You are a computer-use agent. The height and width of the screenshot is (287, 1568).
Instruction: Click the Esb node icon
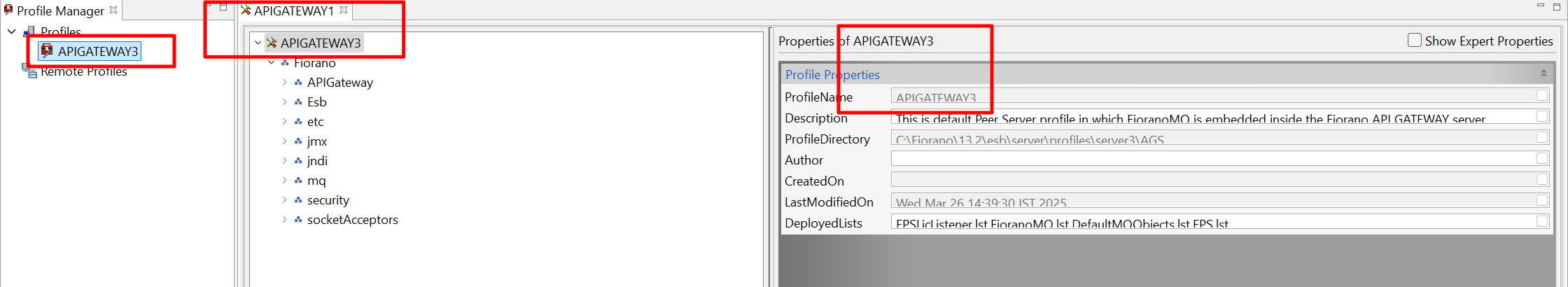298,102
